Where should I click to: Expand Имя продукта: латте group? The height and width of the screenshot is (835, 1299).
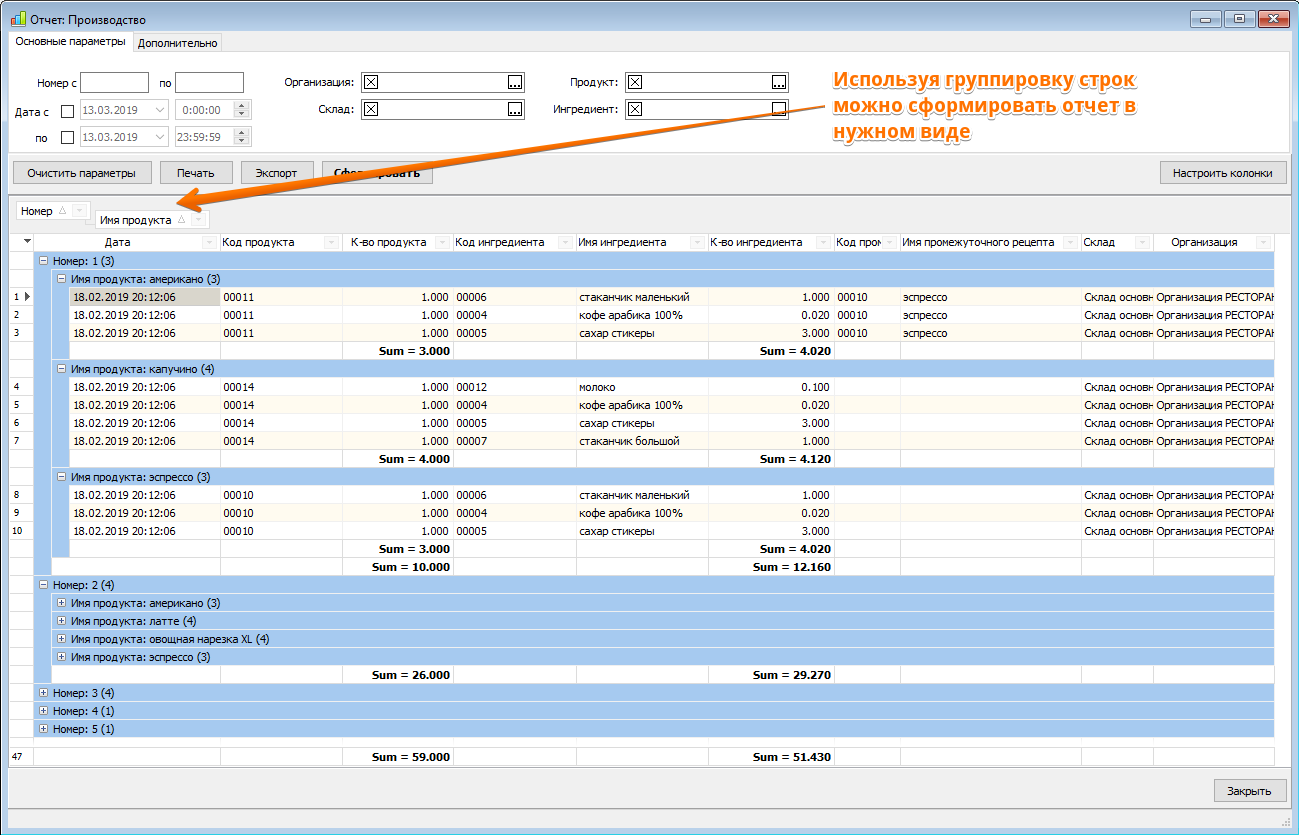(x=61, y=621)
